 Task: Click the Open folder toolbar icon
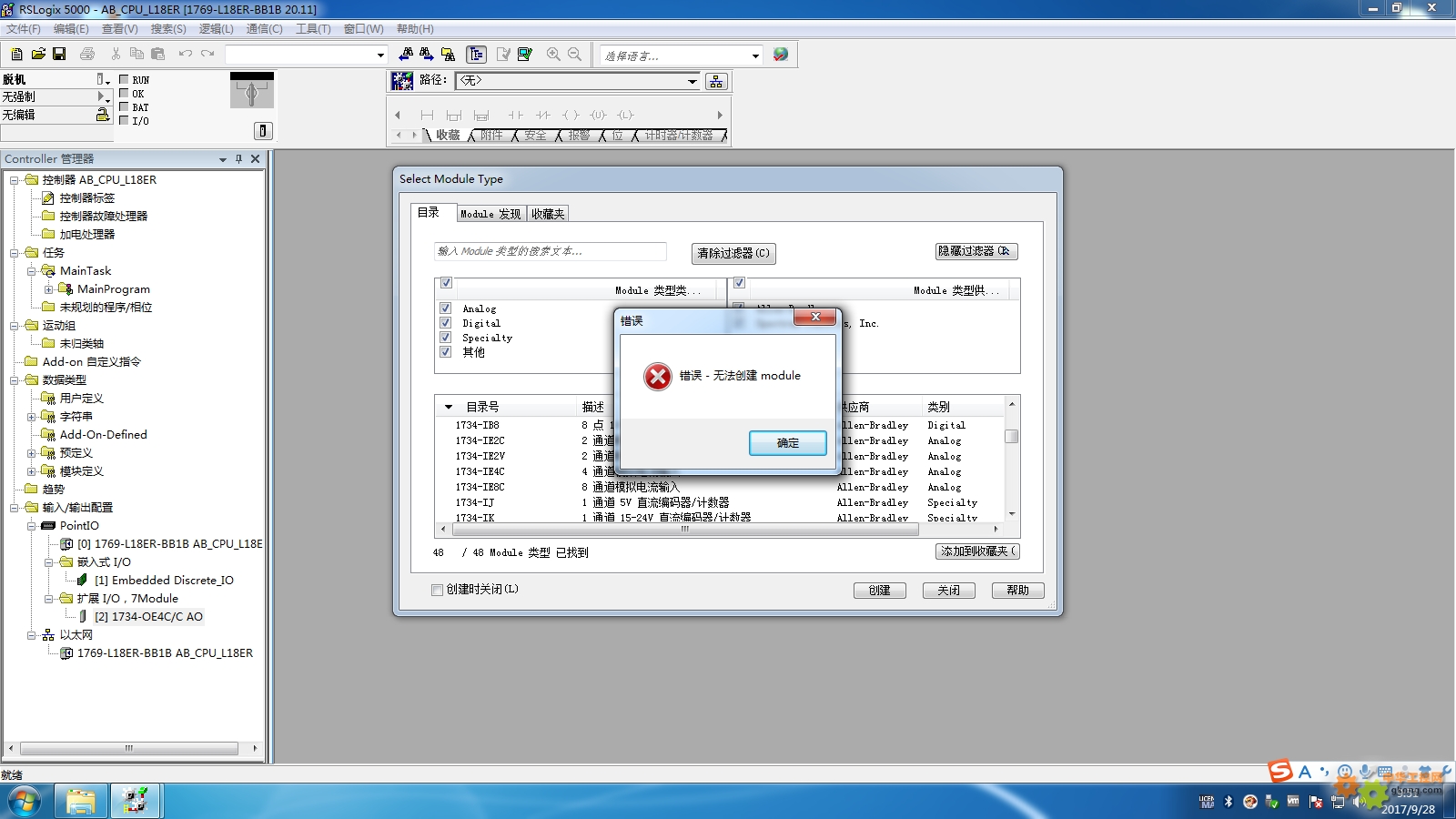[38, 55]
